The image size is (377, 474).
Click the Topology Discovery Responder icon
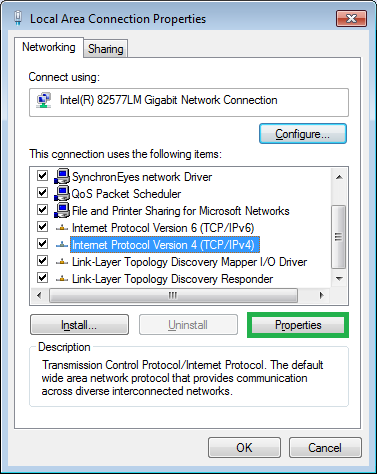coord(62,279)
